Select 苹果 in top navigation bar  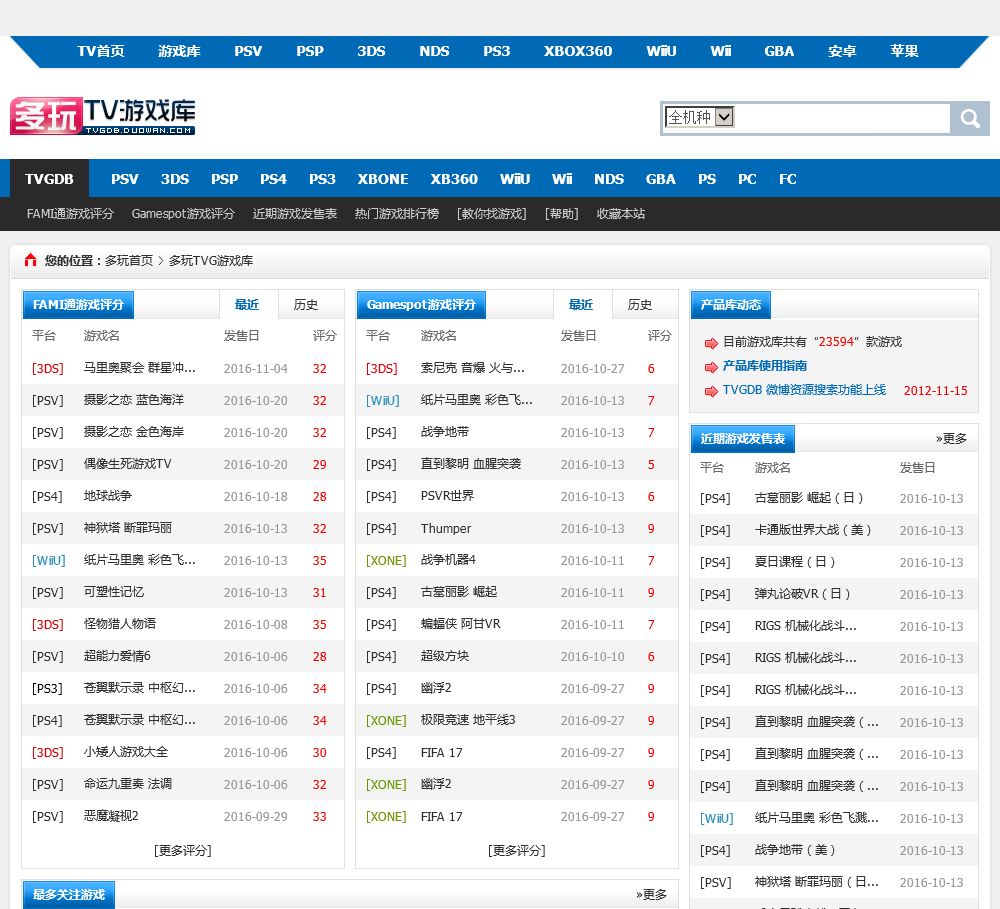point(904,51)
